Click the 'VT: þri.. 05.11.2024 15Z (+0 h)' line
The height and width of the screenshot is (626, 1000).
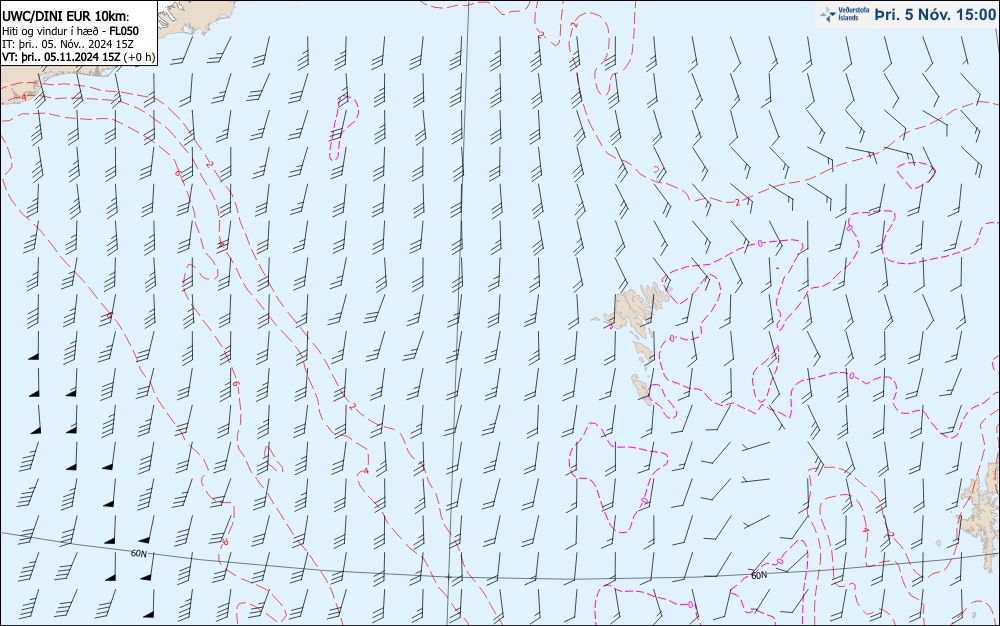[x=78, y=57]
